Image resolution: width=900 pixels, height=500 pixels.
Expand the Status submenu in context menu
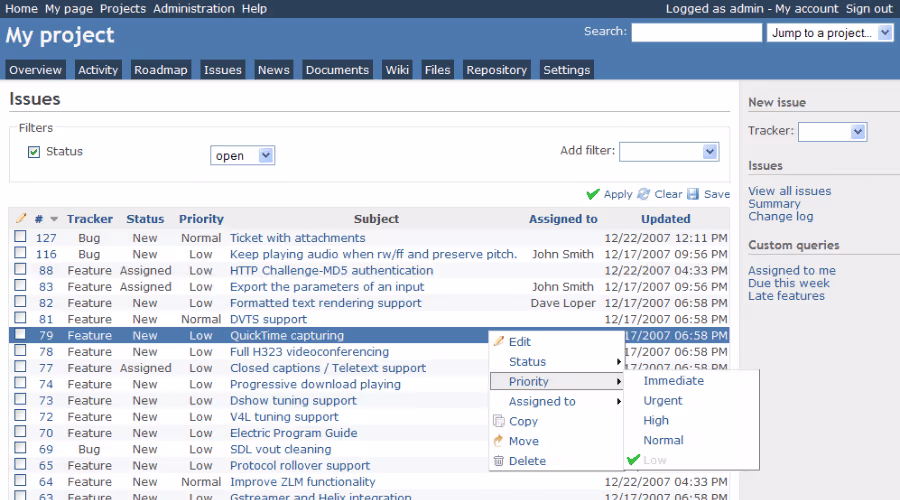pyautogui.click(x=557, y=362)
